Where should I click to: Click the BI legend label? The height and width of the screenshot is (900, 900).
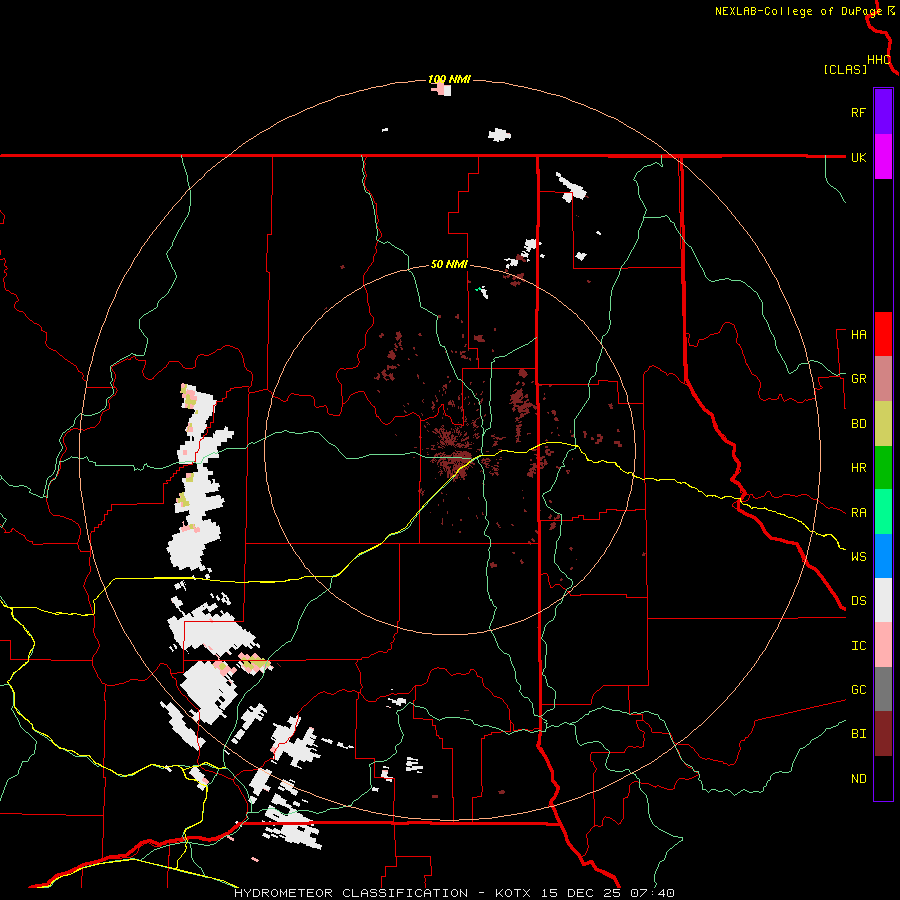(x=858, y=734)
